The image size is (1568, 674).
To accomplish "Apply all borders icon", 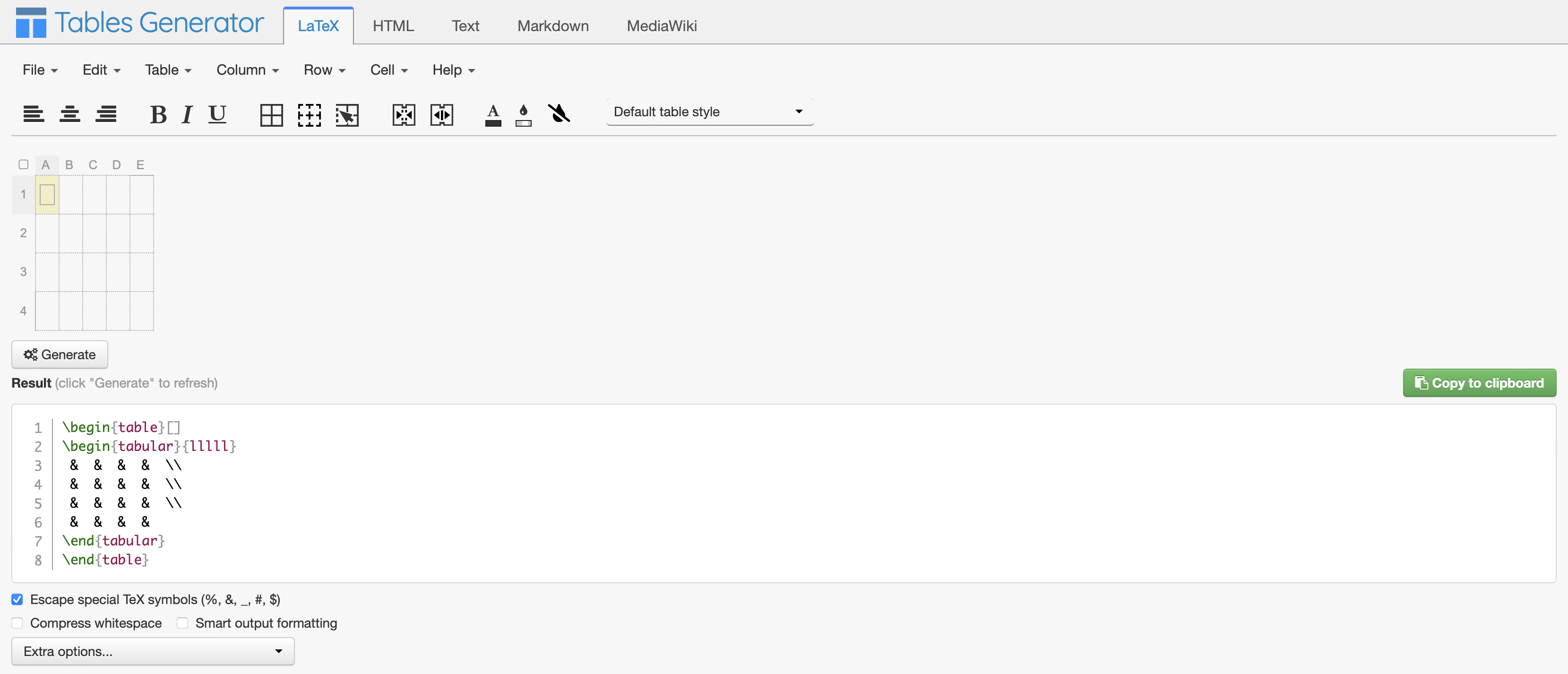I will click(x=271, y=114).
